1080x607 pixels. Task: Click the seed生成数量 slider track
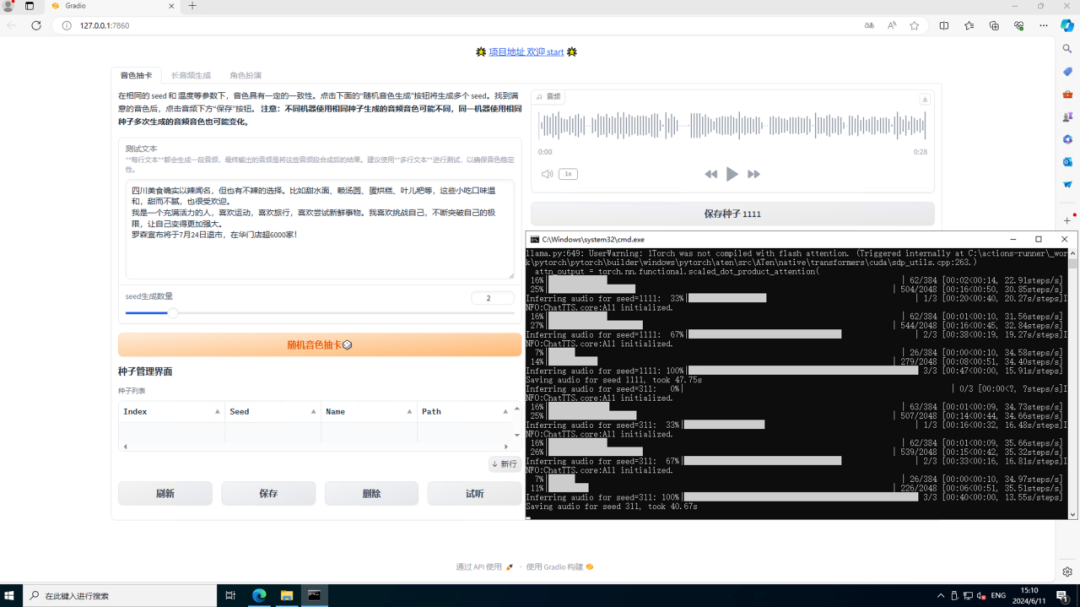click(x=320, y=313)
